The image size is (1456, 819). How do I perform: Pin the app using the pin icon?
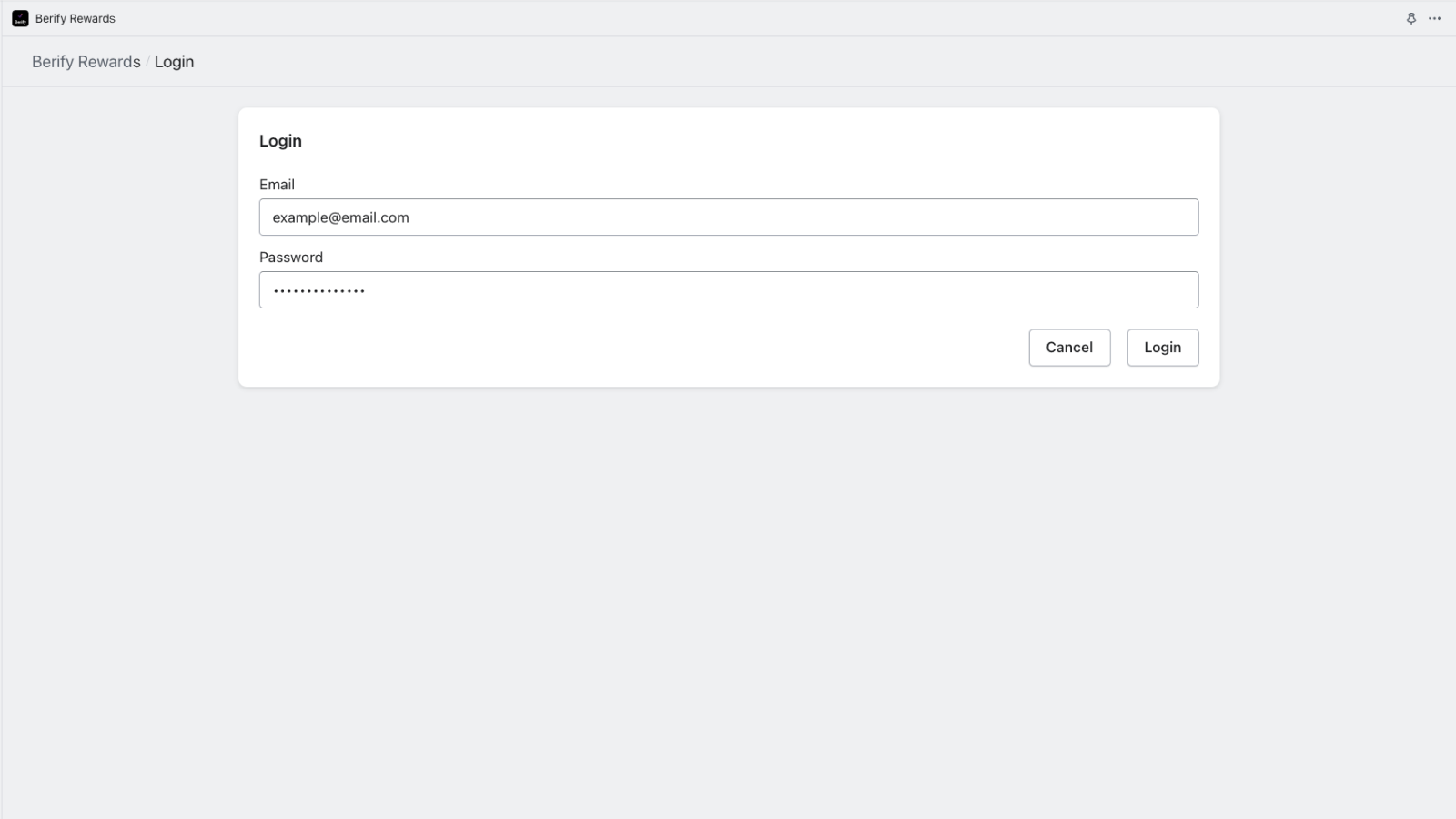1411,18
